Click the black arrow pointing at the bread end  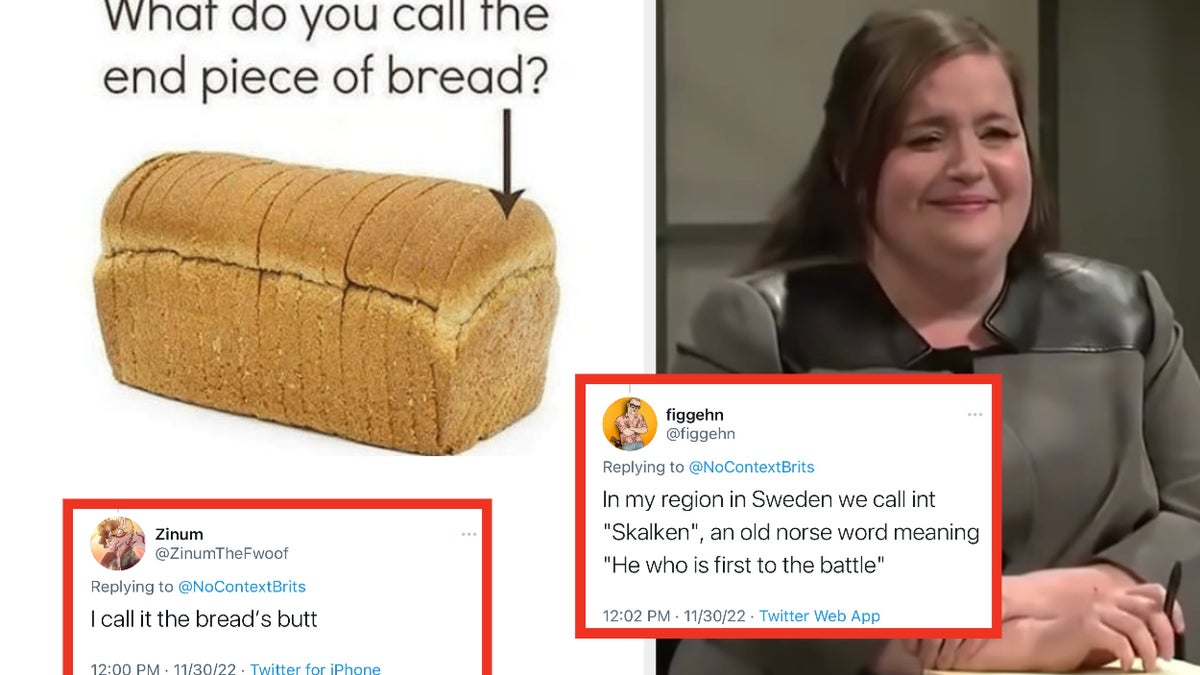coord(507,163)
